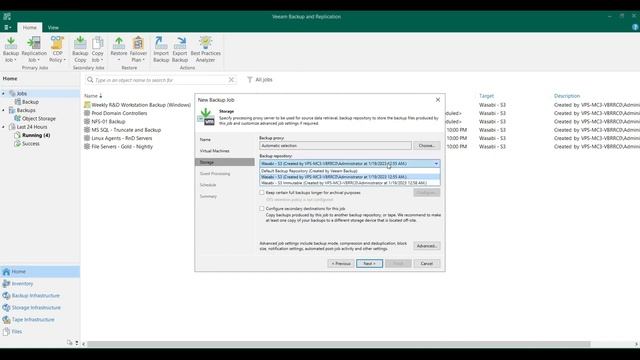640x360 pixels.
Task: Clear the job search box with X icon
Action: 231,80
